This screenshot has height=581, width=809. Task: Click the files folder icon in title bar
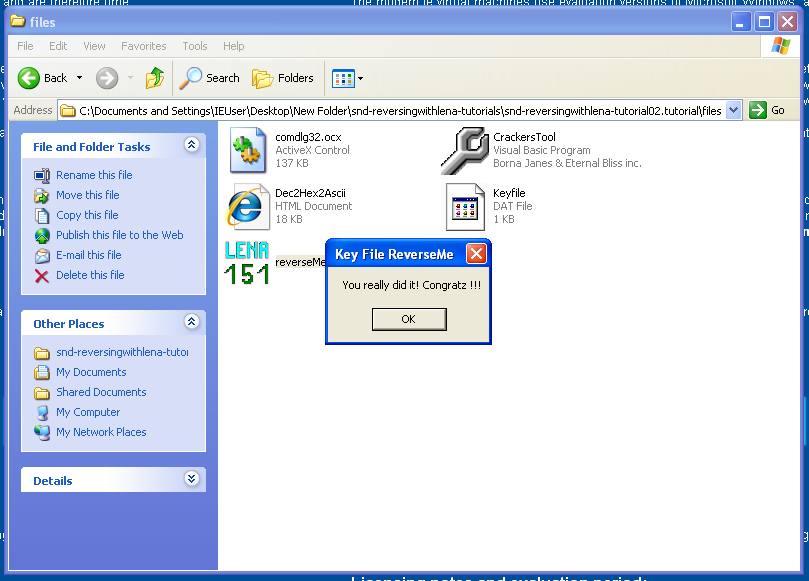[x=18, y=22]
